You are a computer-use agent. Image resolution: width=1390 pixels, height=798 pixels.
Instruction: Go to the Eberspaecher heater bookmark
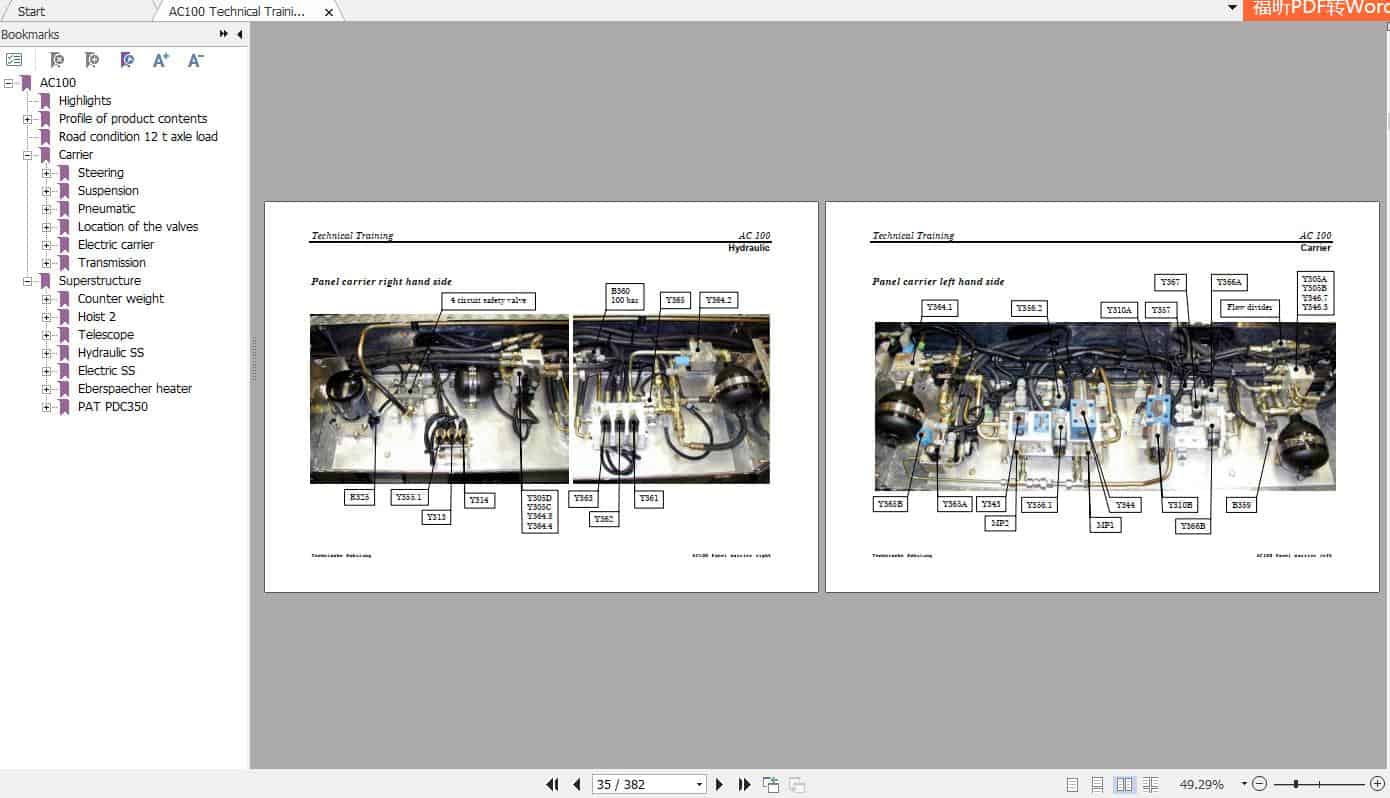(135, 388)
